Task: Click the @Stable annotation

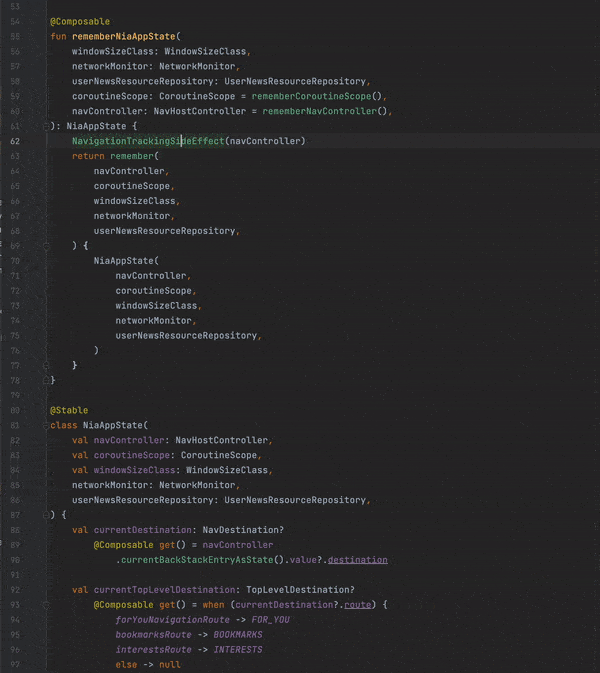Action: pos(69,410)
